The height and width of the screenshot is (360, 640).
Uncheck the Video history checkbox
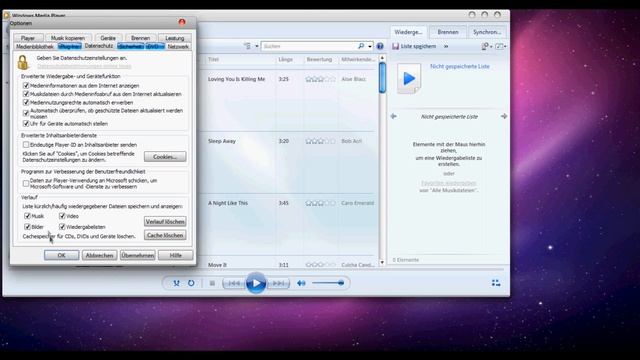[62, 216]
